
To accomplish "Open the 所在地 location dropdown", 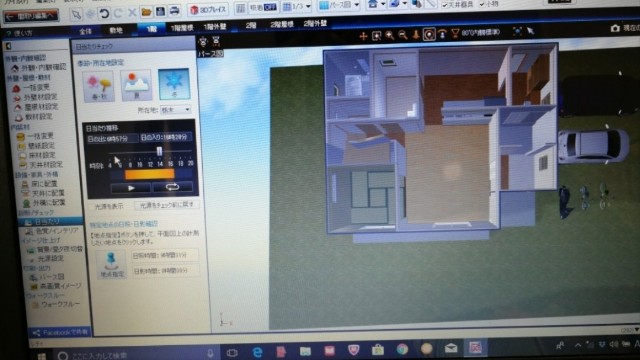I will pos(176,110).
